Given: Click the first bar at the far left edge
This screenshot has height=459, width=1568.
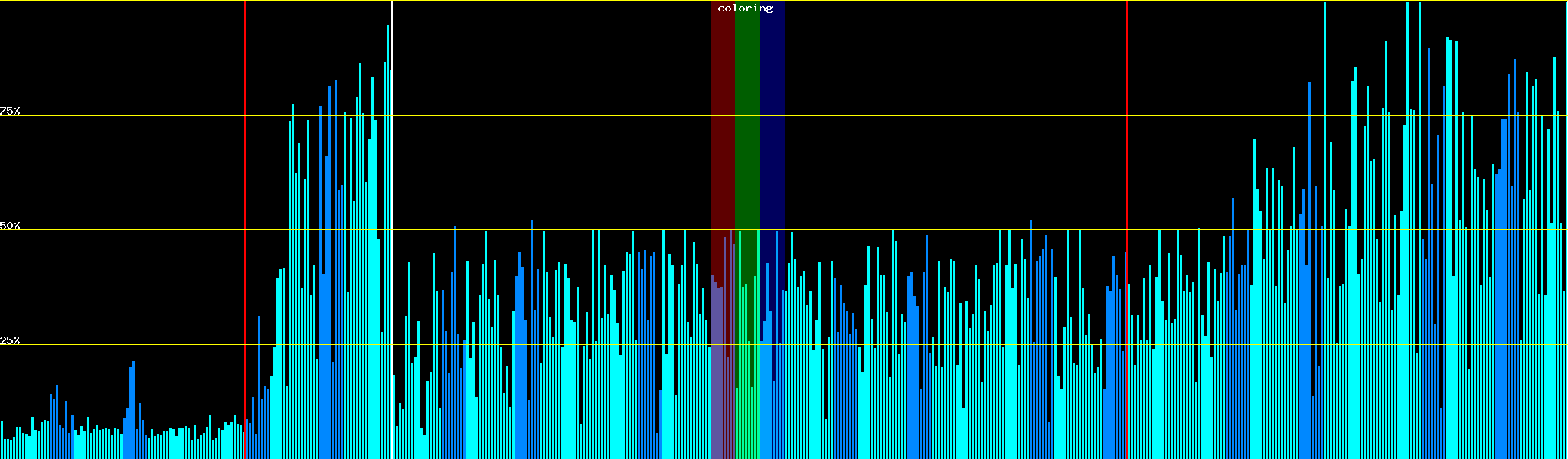Looking at the screenshot, I should pos(2,440).
